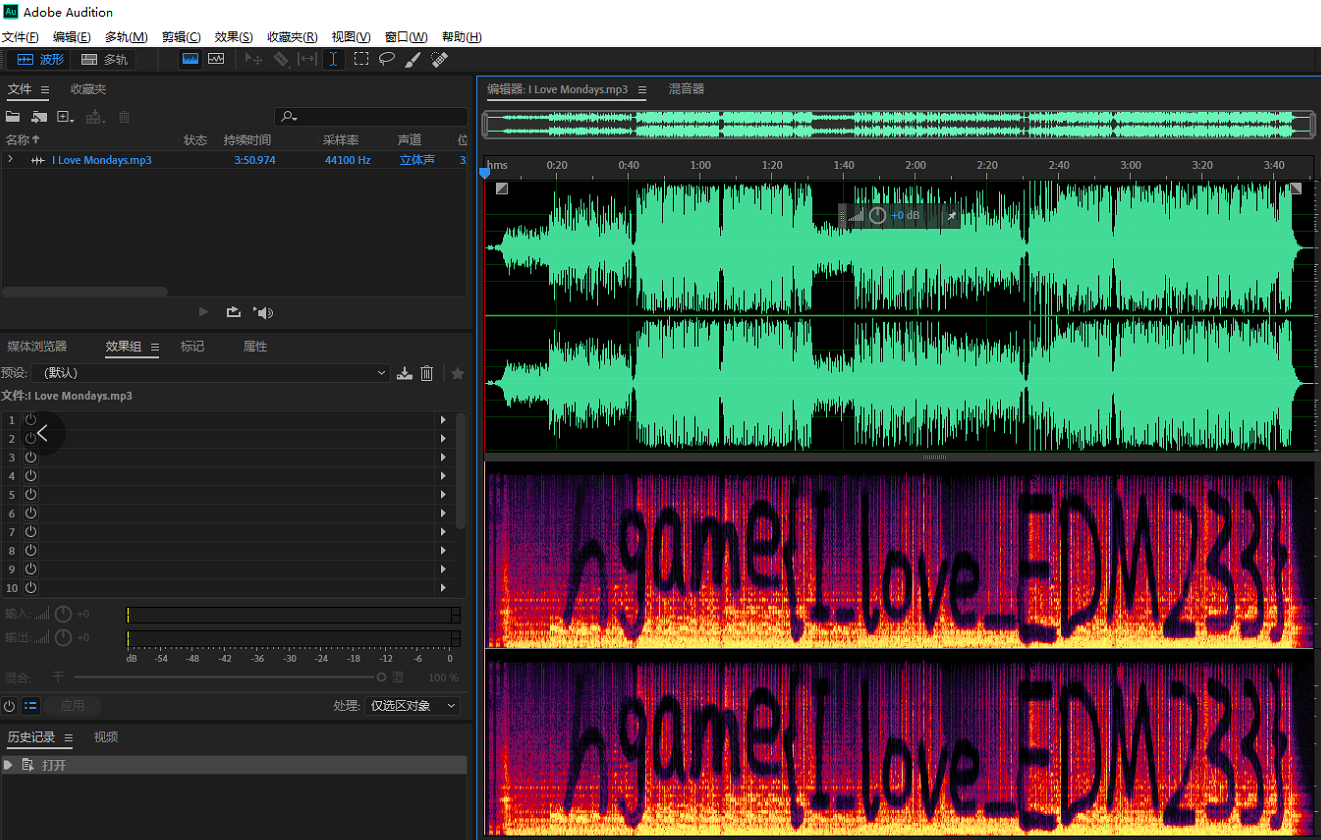The image size is (1321, 840).
Task: Sort files by the 采样率 column header
Action: pos(341,140)
